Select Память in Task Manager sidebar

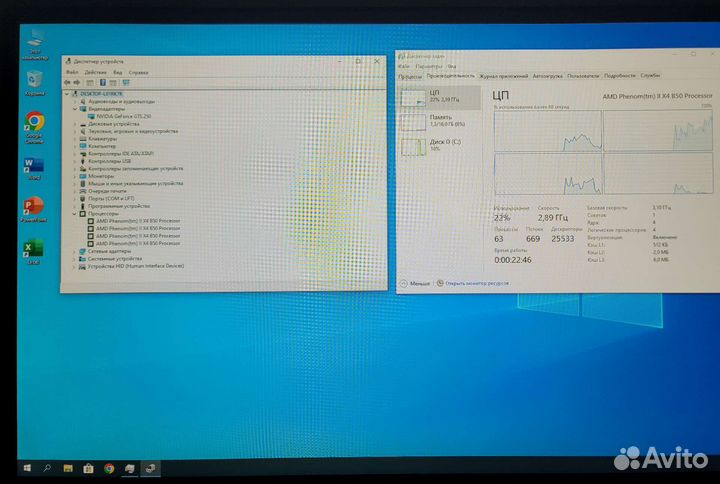pos(440,121)
